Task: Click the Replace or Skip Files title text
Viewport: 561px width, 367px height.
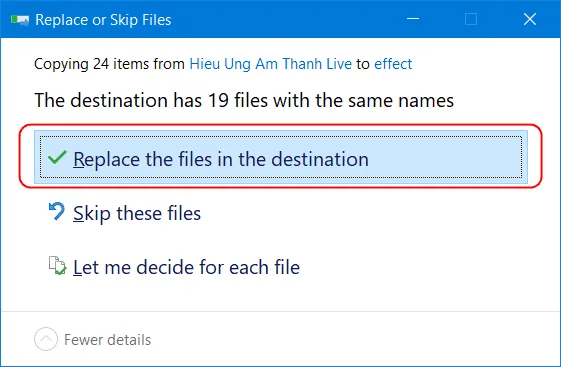Action: tap(103, 20)
